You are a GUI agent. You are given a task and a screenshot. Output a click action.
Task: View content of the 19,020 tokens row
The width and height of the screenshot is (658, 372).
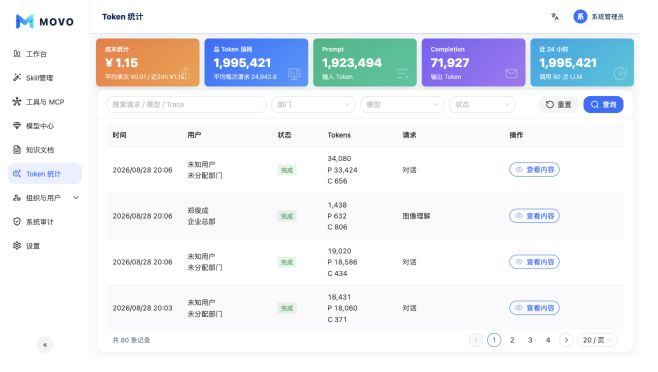click(x=534, y=262)
